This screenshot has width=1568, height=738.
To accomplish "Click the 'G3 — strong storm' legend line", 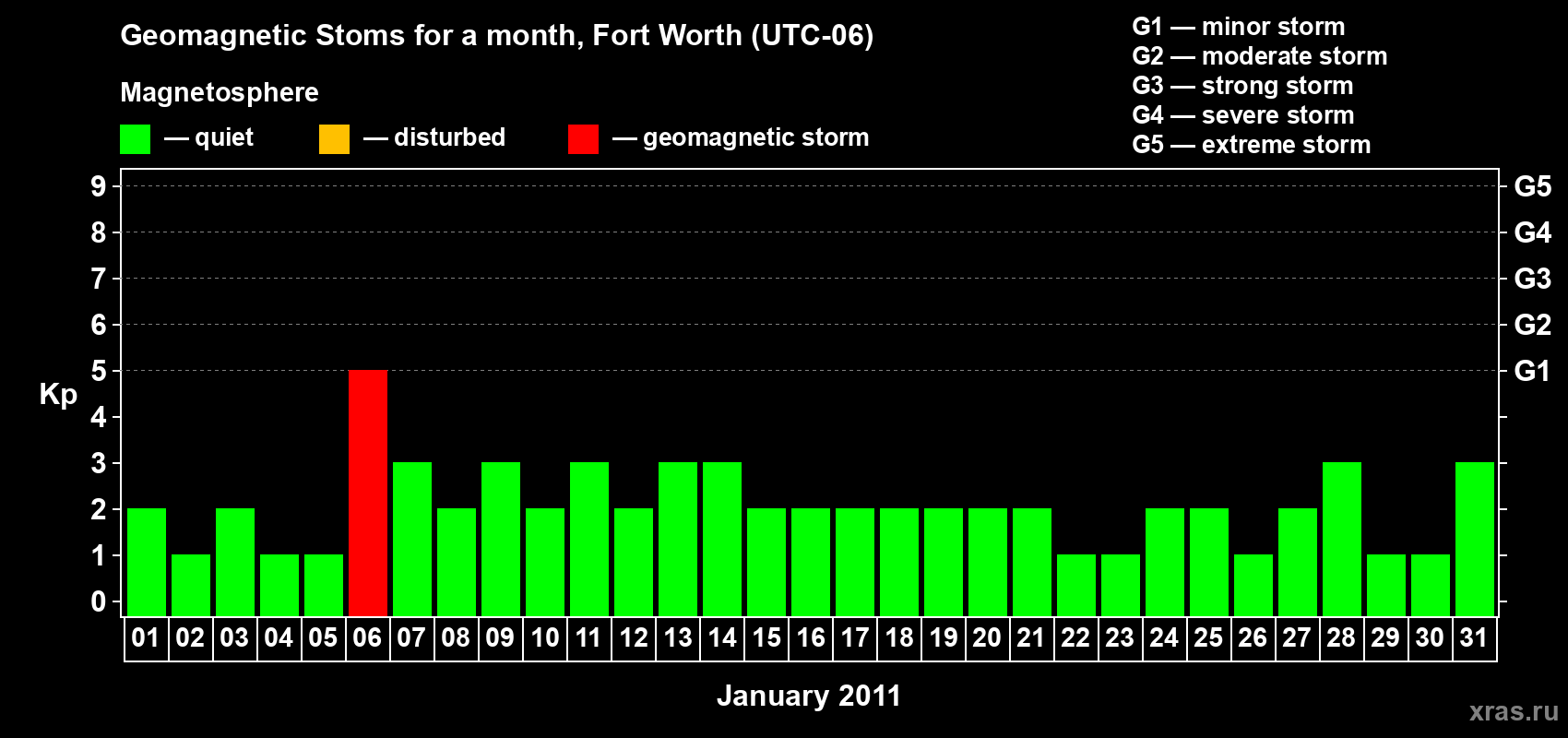I will (x=1242, y=86).
